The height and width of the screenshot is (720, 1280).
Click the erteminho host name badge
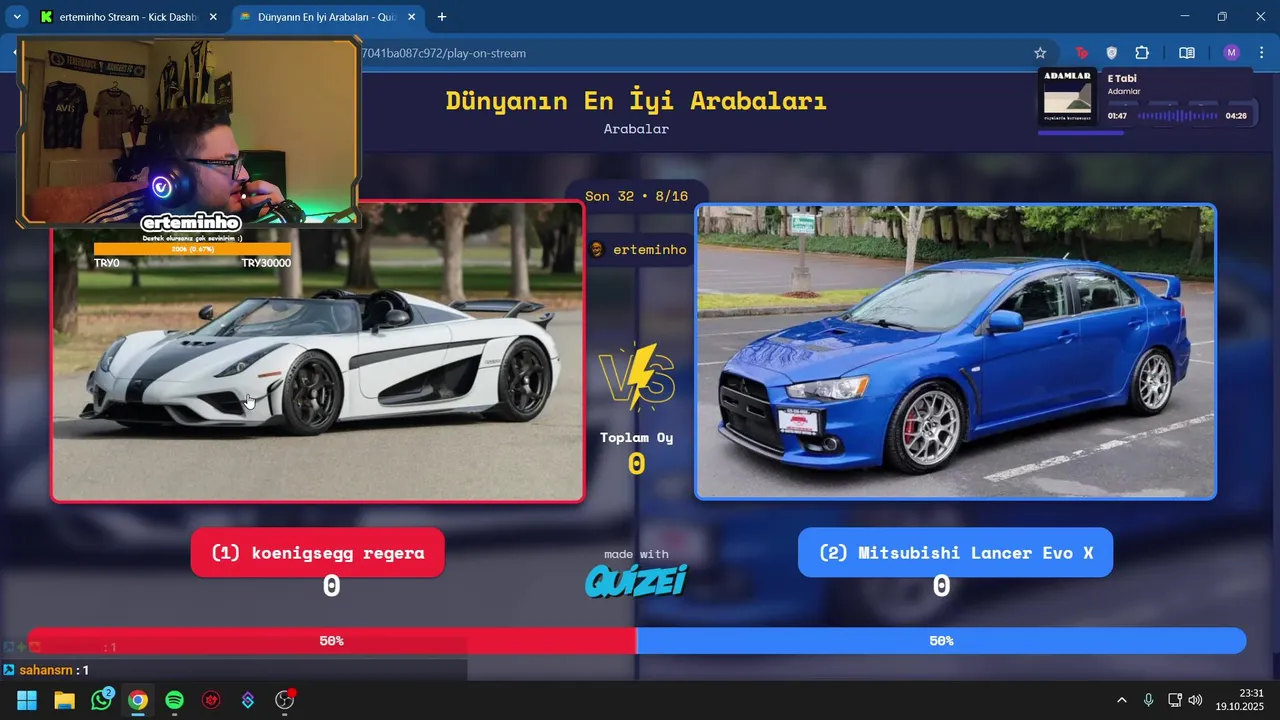coord(638,250)
